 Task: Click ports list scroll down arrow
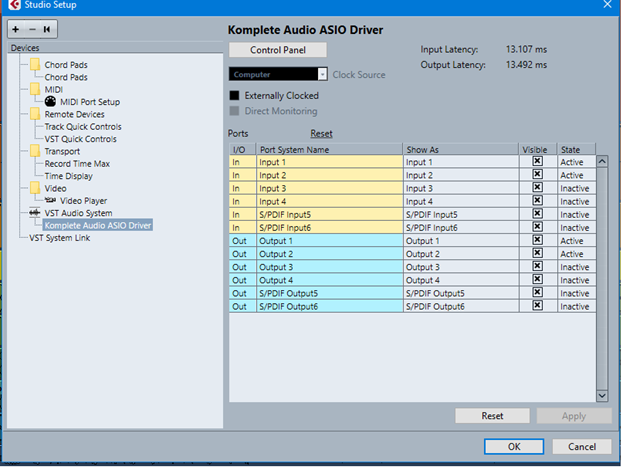tap(602, 395)
